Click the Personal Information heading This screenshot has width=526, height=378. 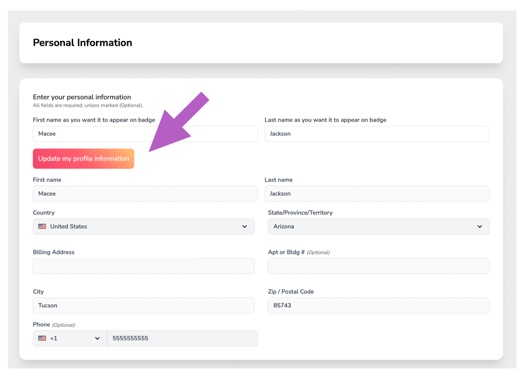tap(83, 43)
